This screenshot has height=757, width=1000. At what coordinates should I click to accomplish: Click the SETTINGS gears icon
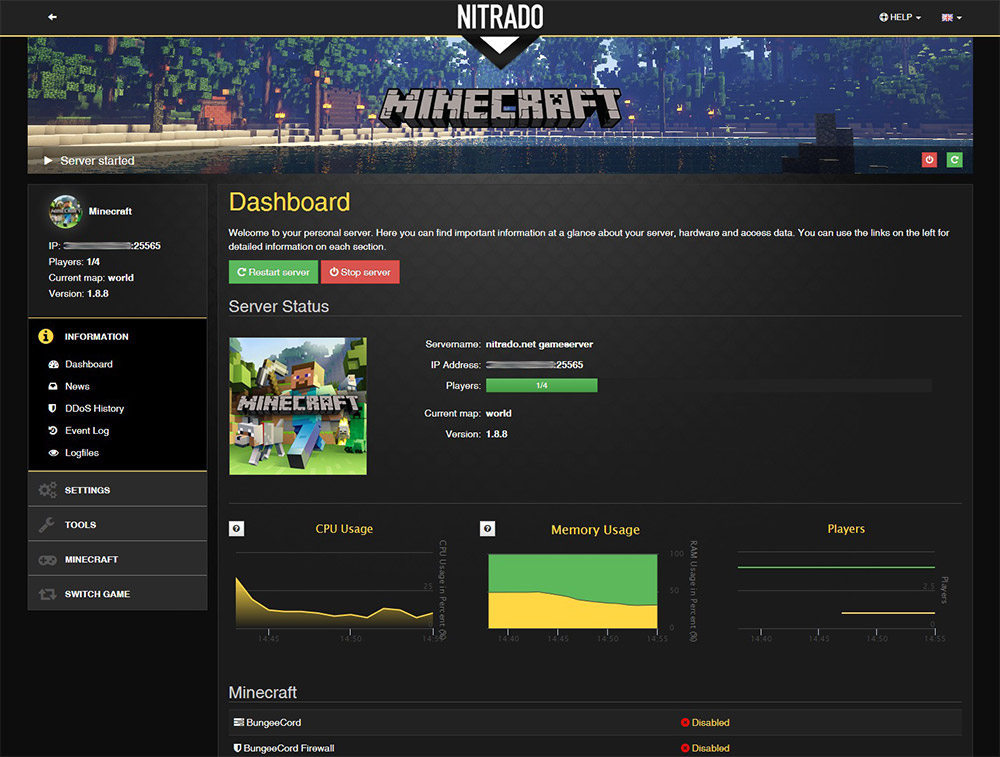coord(47,490)
